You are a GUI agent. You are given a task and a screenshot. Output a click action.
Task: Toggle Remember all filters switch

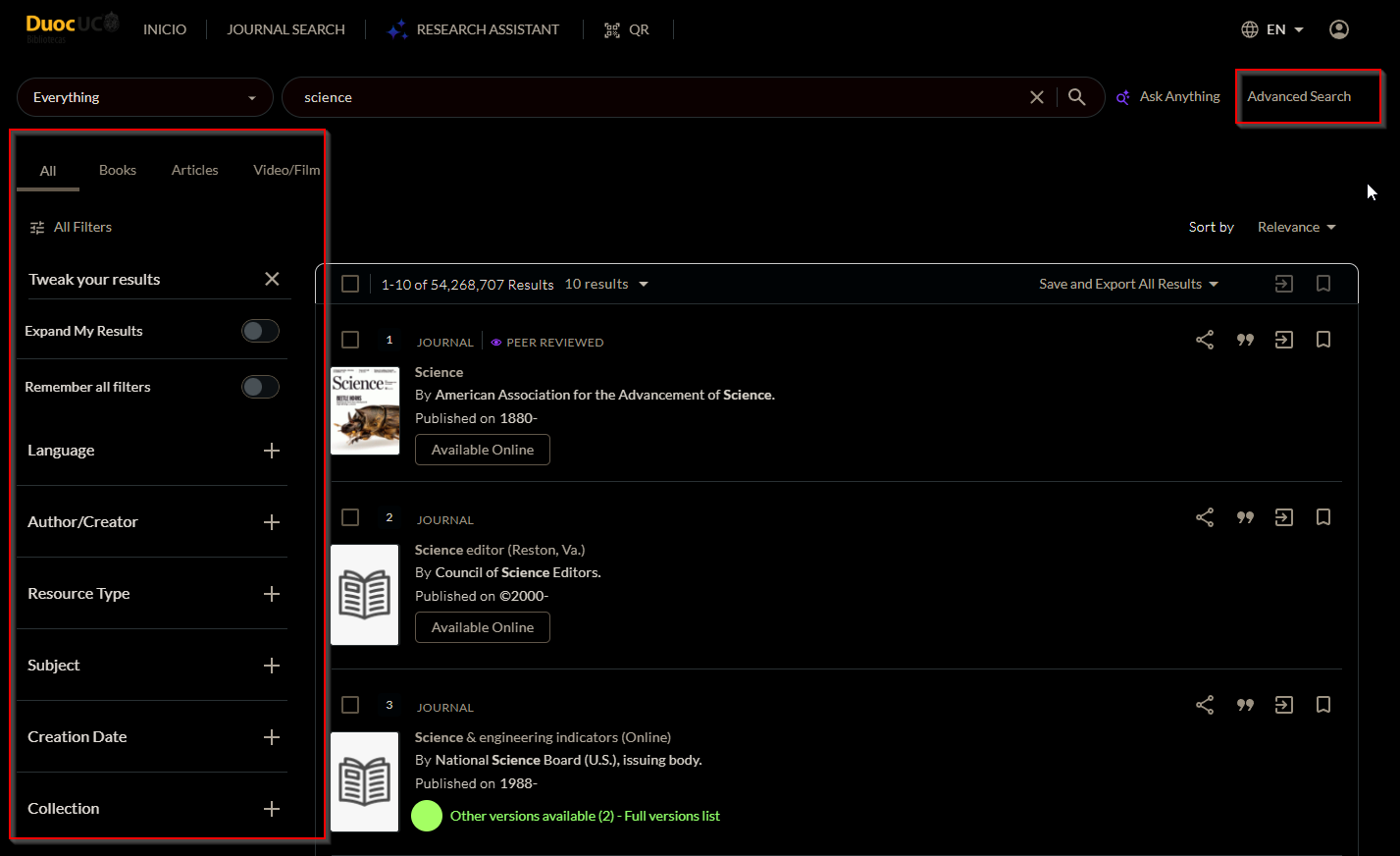click(x=260, y=387)
